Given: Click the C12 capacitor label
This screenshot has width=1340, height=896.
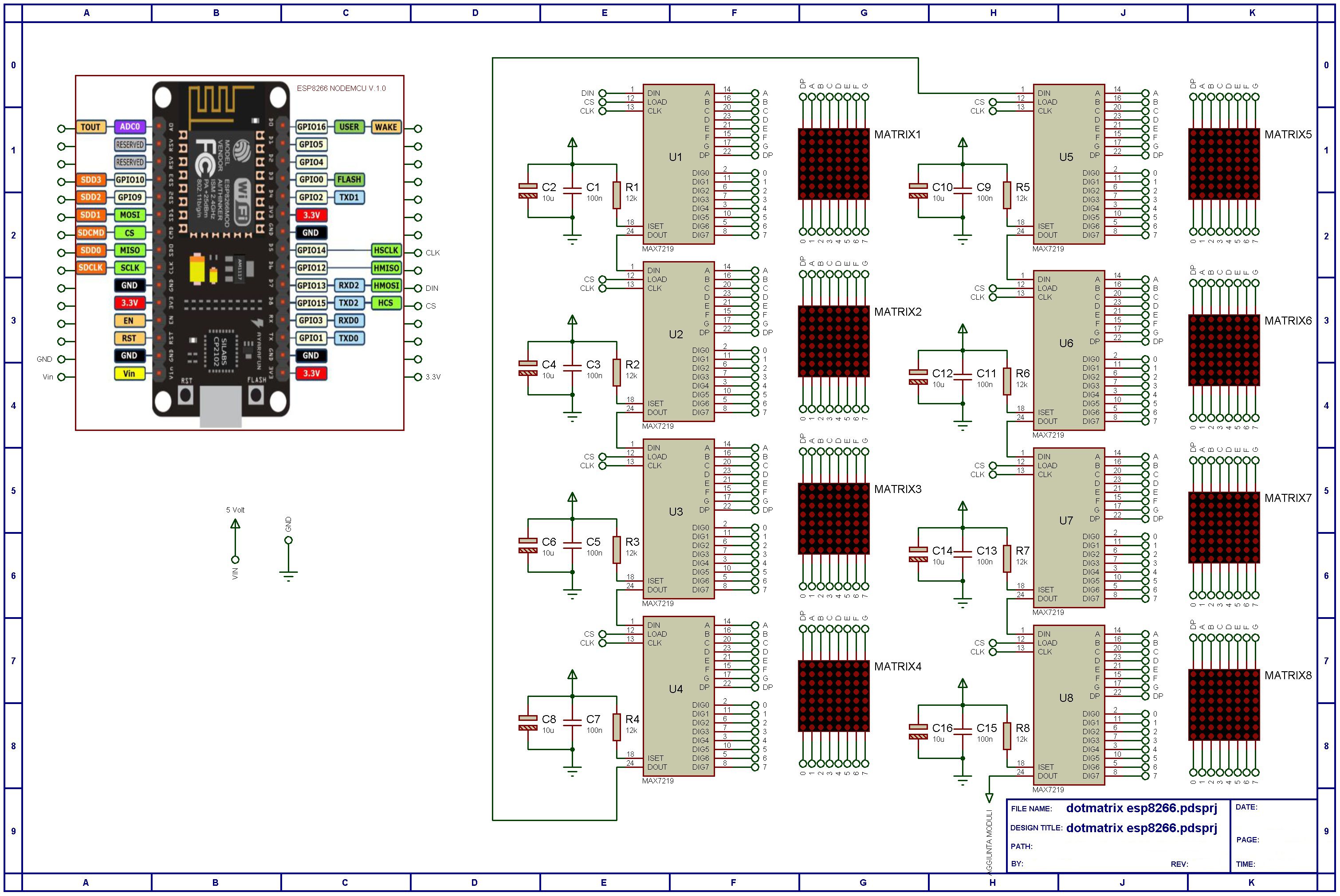Looking at the screenshot, I should 942,373.
